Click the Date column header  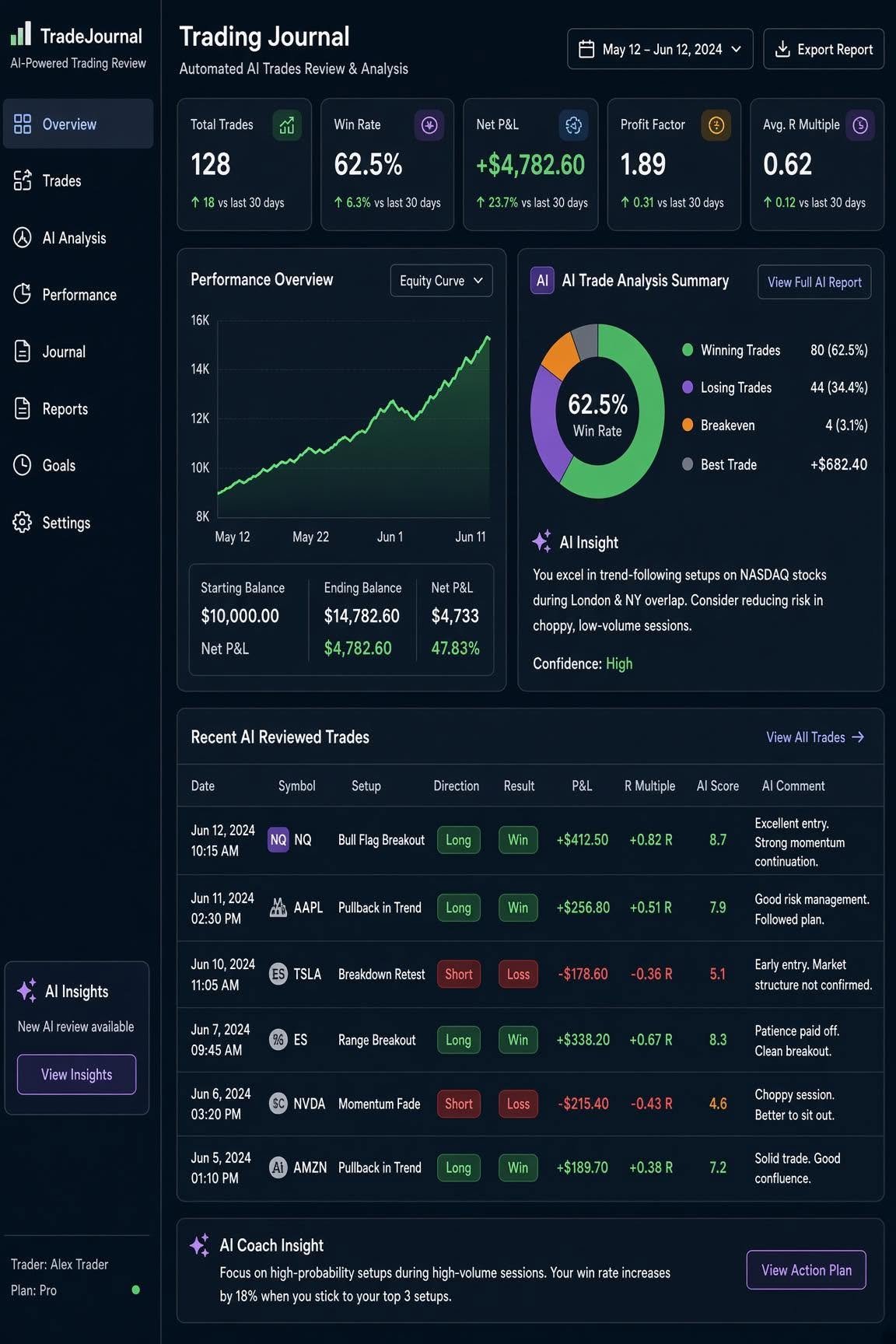click(x=203, y=786)
